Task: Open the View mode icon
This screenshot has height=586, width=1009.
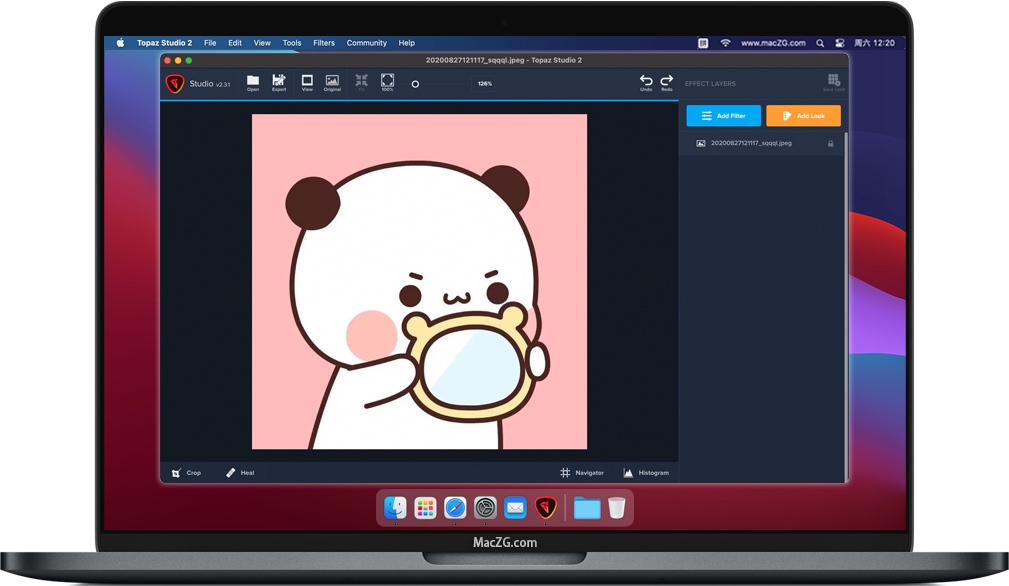Action: coord(307,82)
